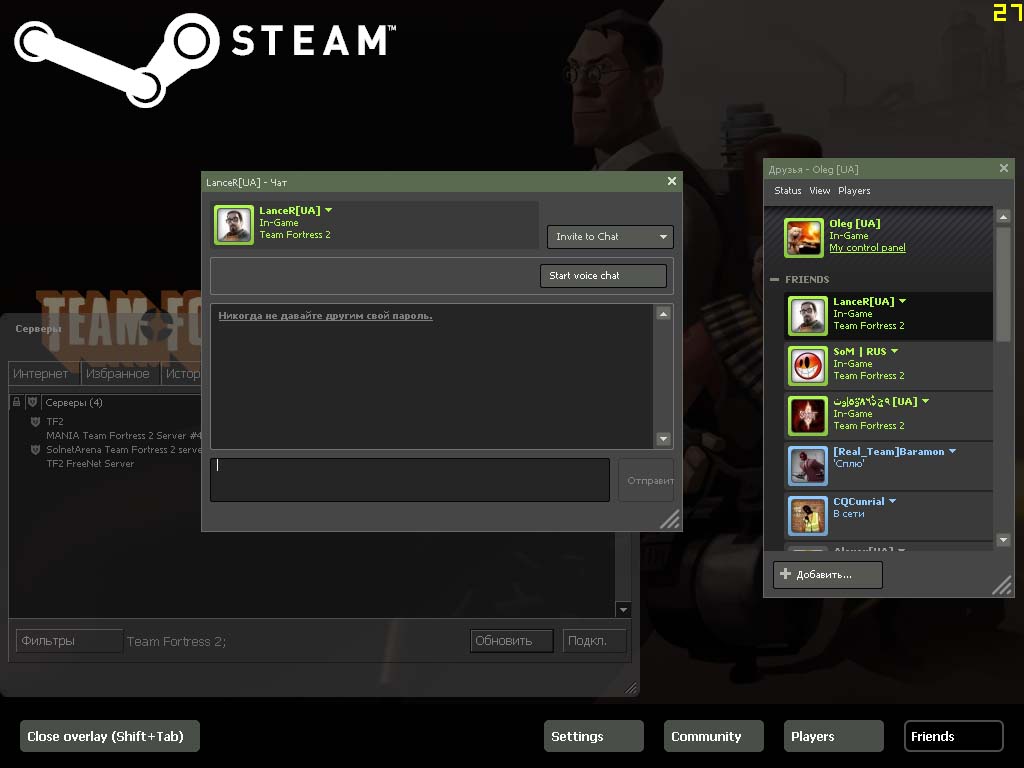Open LanceR[UA] dropdown arrow in friends list
This screenshot has height=768, width=1024.
coord(903,301)
